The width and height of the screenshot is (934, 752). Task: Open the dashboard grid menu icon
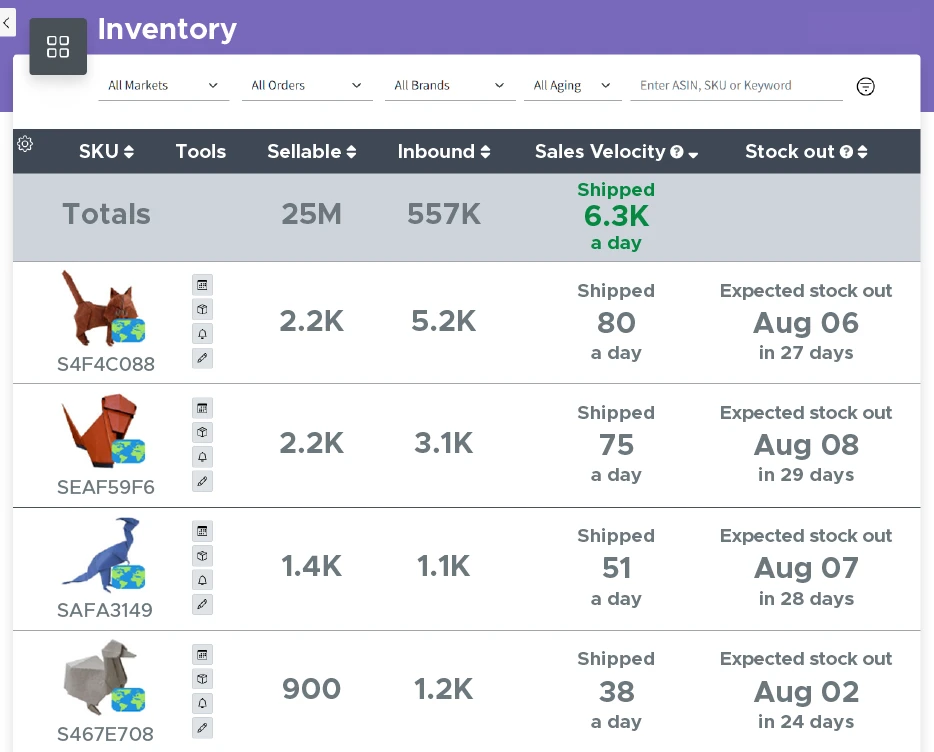click(58, 46)
